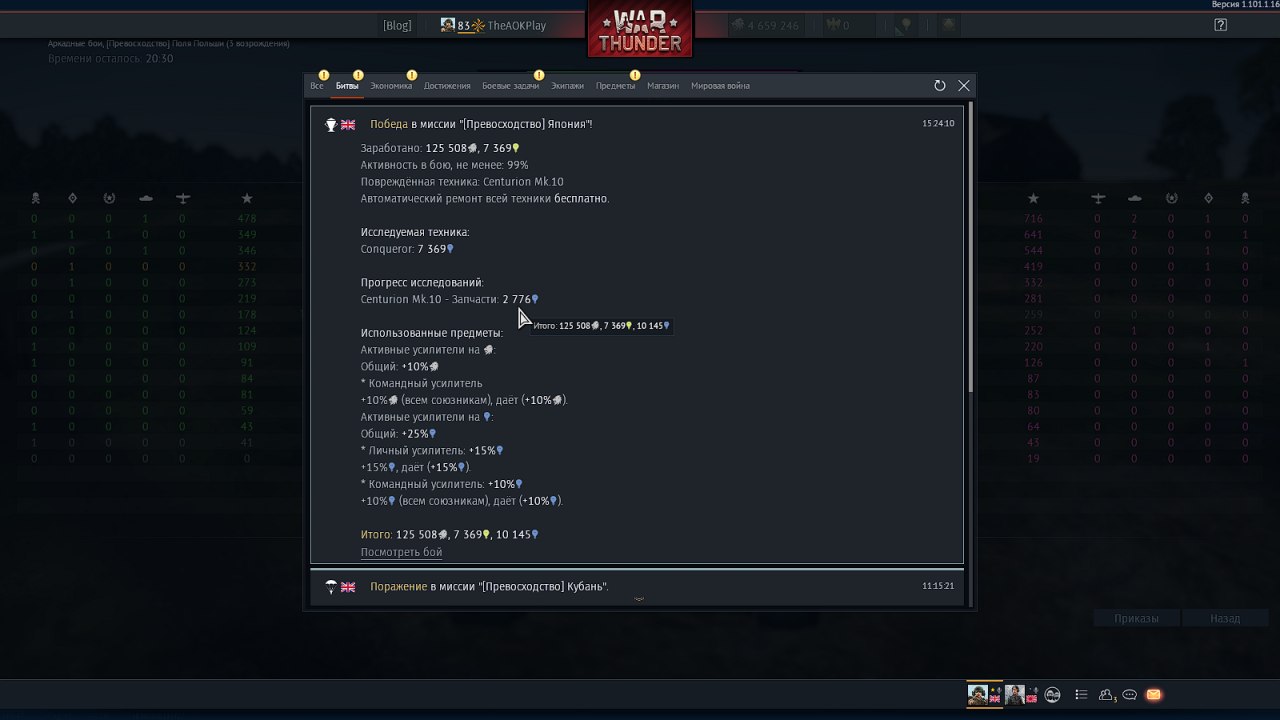Open the [Blog] link in top bar
1280x720 pixels.
point(397,25)
